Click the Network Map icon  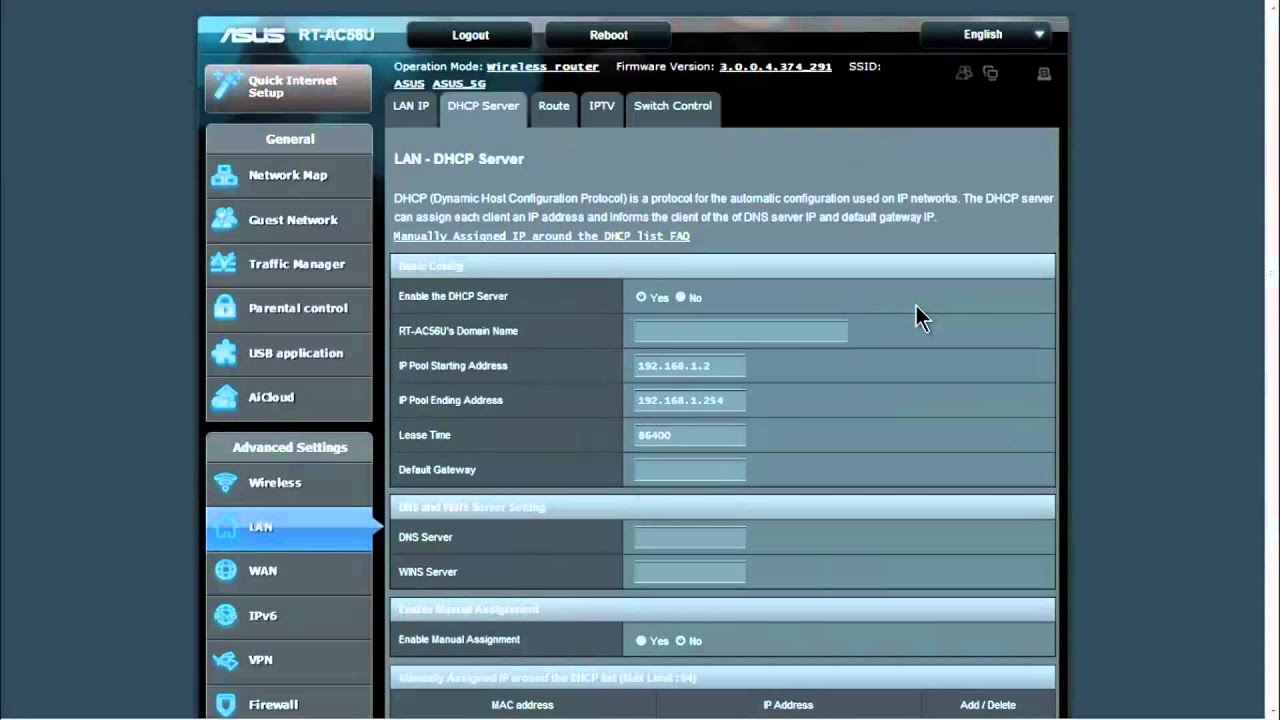pyautogui.click(x=225, y=175)
